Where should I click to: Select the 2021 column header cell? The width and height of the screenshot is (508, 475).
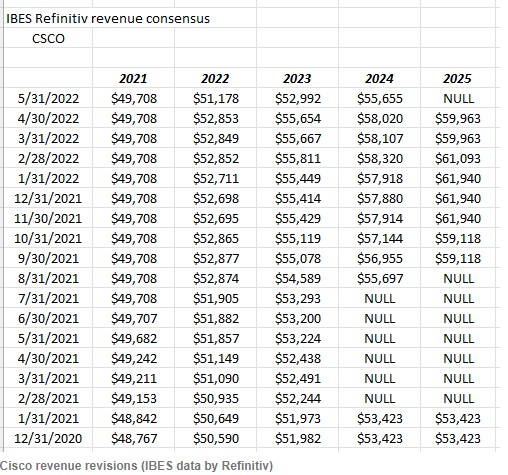coord(133,79)
